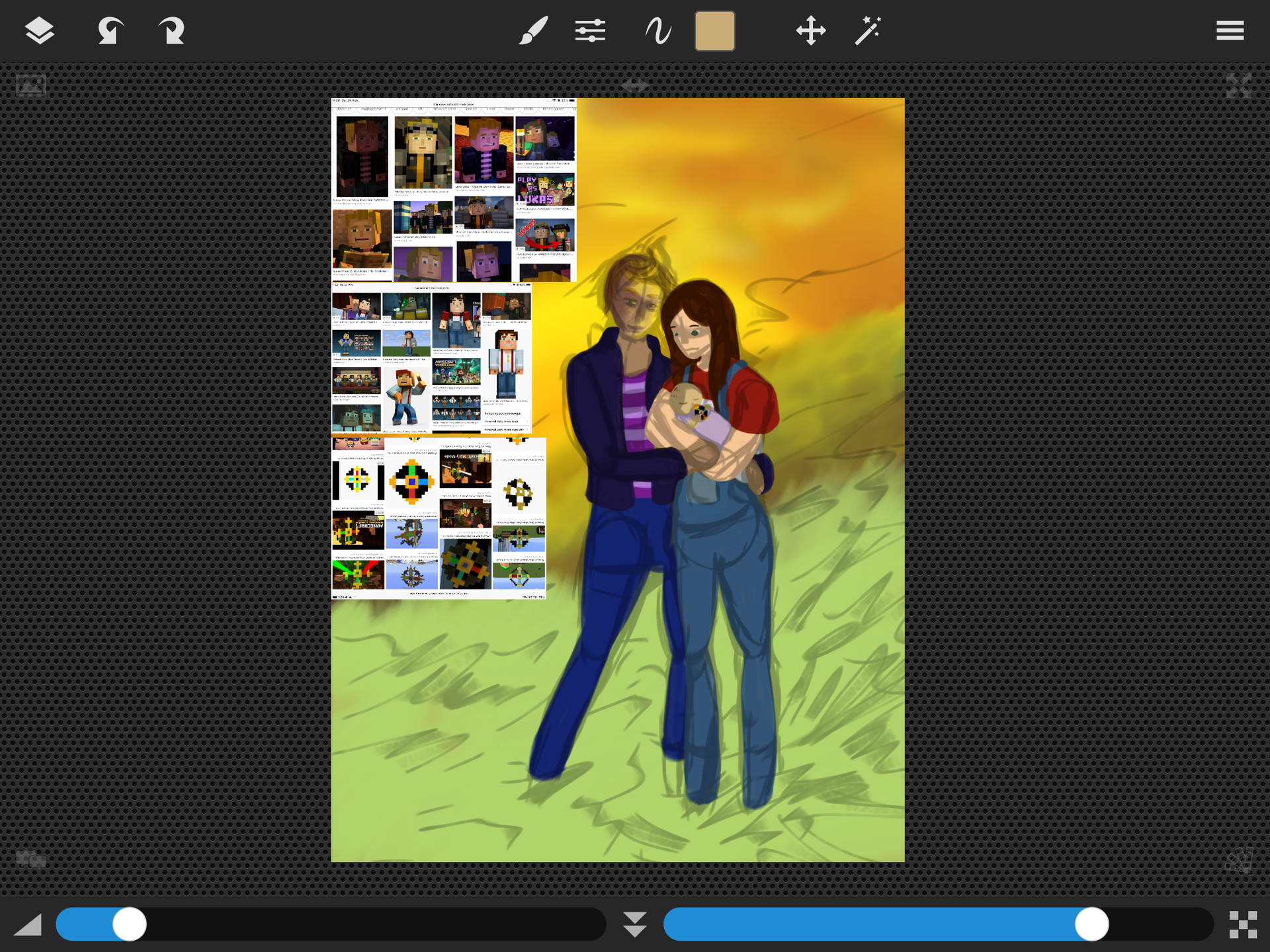
Task: Tap the Lukas reference image collage
Action: coord(454,190)
